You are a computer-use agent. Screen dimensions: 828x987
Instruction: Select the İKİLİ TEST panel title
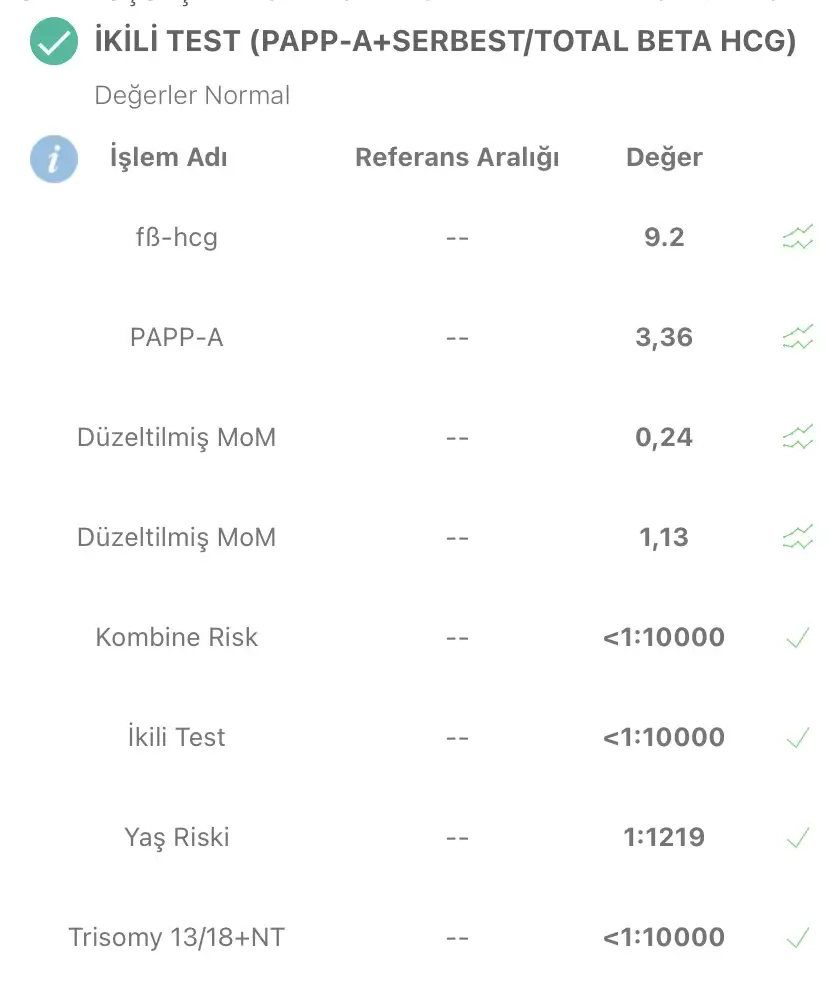coord(445,42)
